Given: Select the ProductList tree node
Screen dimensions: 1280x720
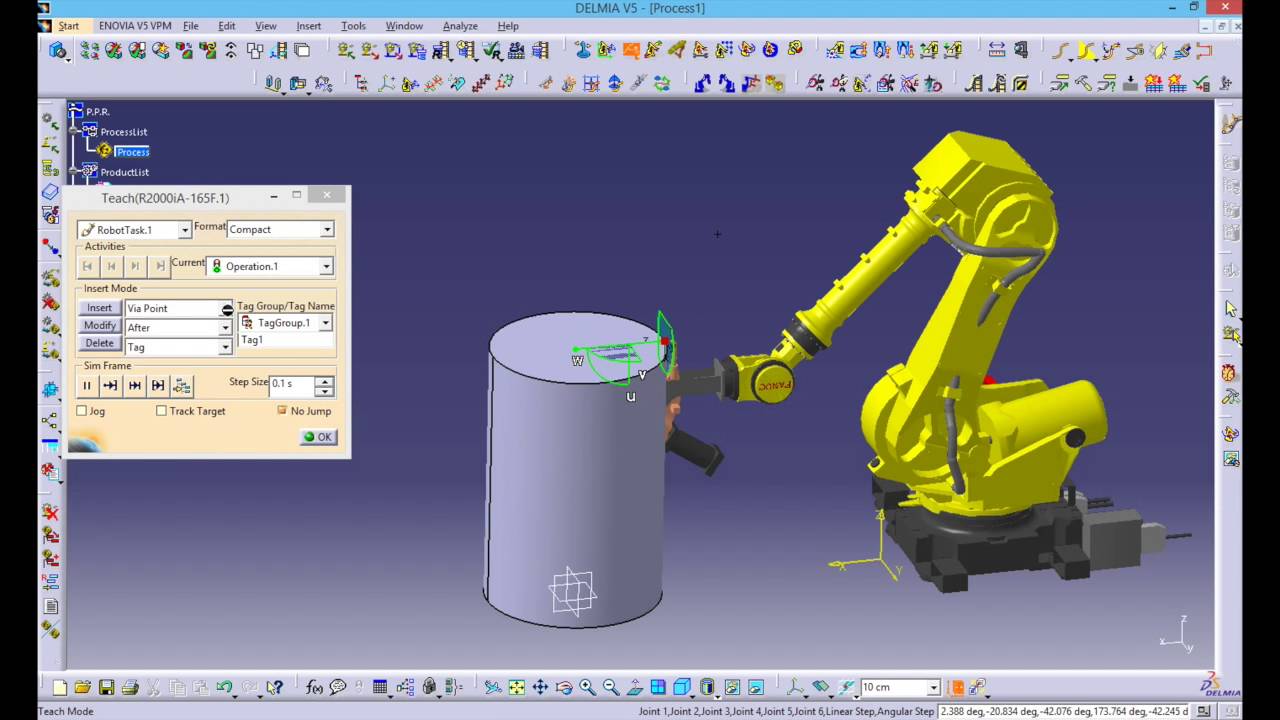Looking at the screenshot, I should (x=124, y=172).
